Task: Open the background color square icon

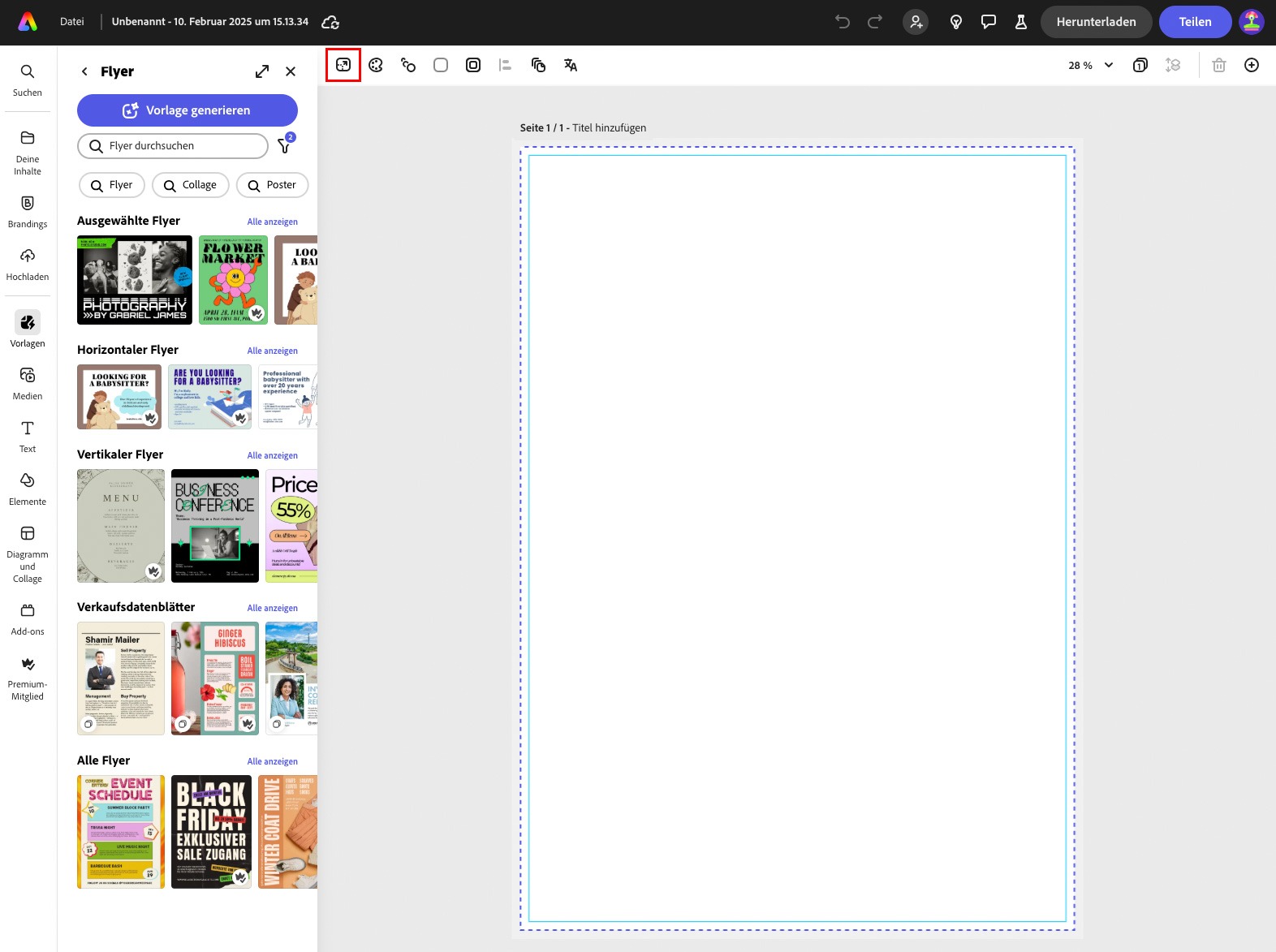Action: coord(441,65)
